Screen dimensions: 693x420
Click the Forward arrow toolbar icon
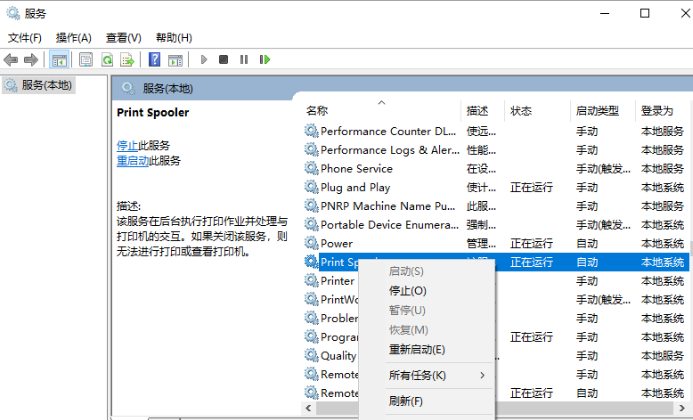pos(31,59)
